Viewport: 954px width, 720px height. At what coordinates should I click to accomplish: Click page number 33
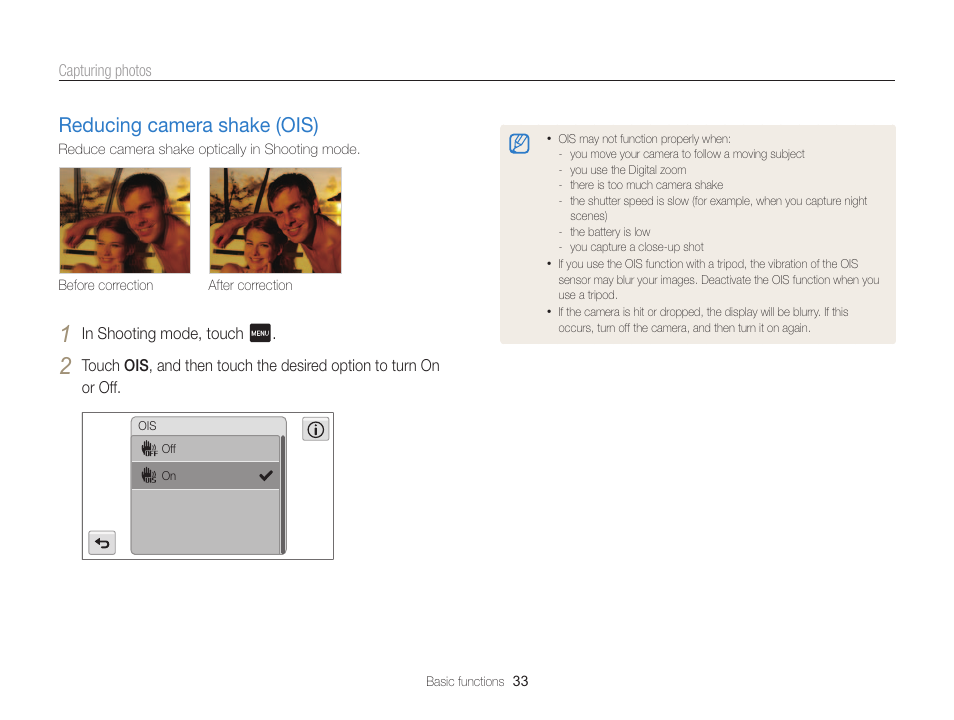(520, 681)
